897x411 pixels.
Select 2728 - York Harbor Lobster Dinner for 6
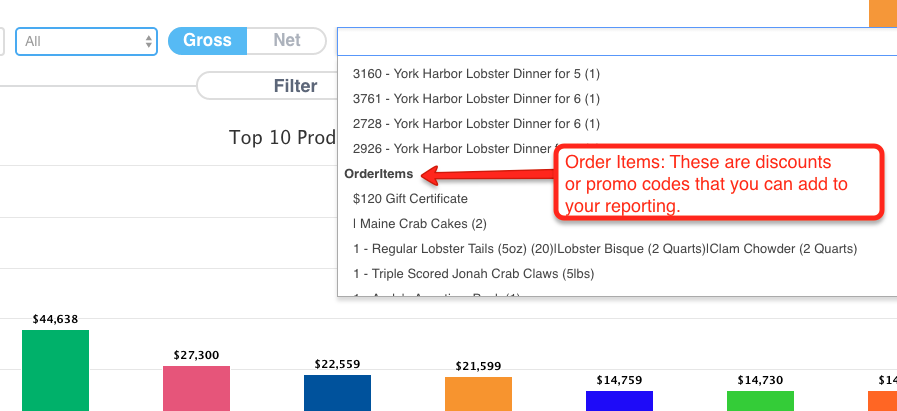coord(476,124)
